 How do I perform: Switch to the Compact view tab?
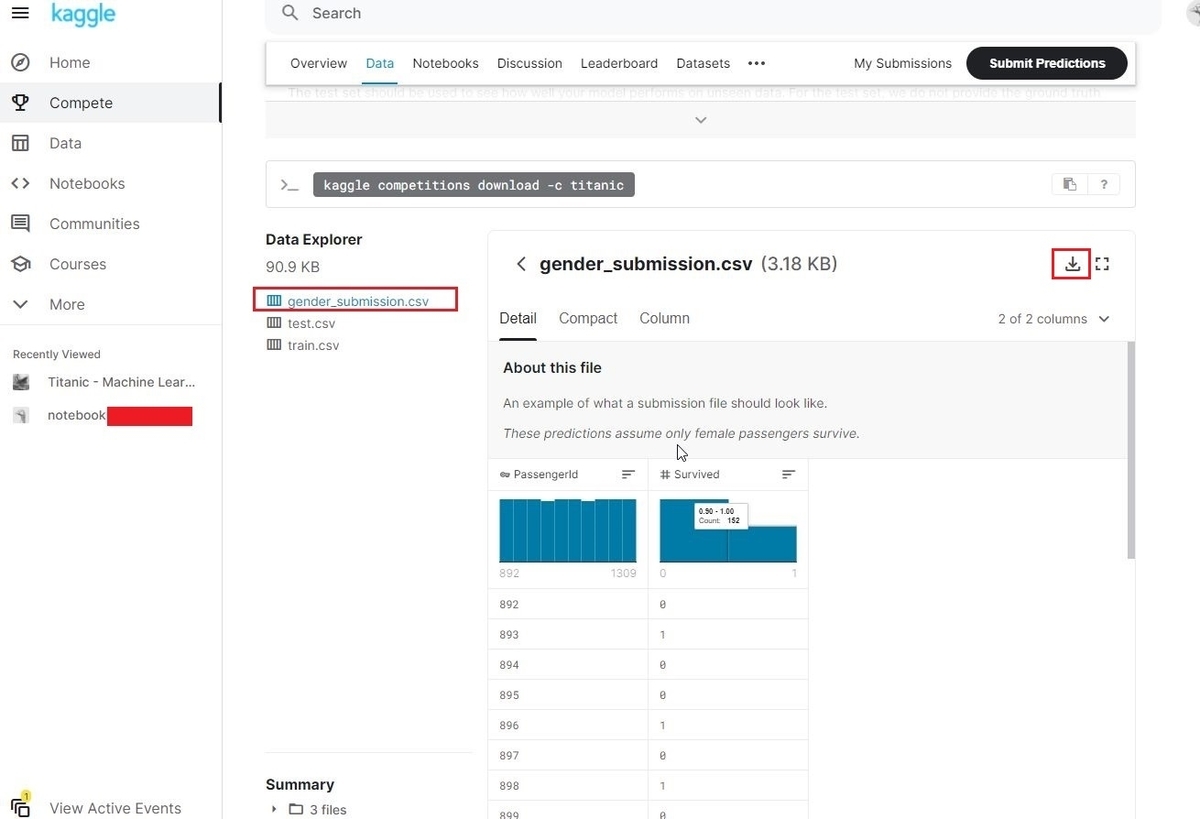click(x=588, y=318)
